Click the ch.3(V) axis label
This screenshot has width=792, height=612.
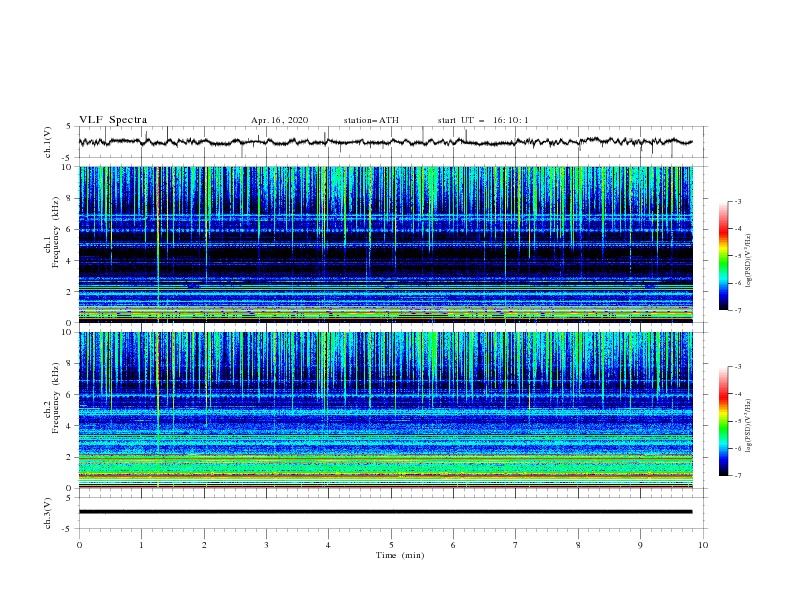click(48, 513)
